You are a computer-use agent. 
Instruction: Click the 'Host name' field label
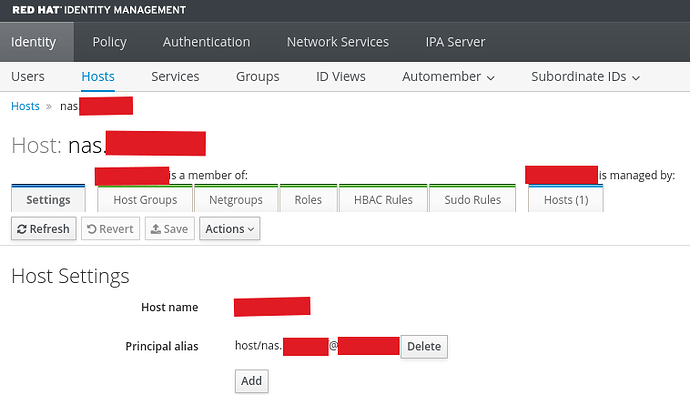tap(169, 307)
